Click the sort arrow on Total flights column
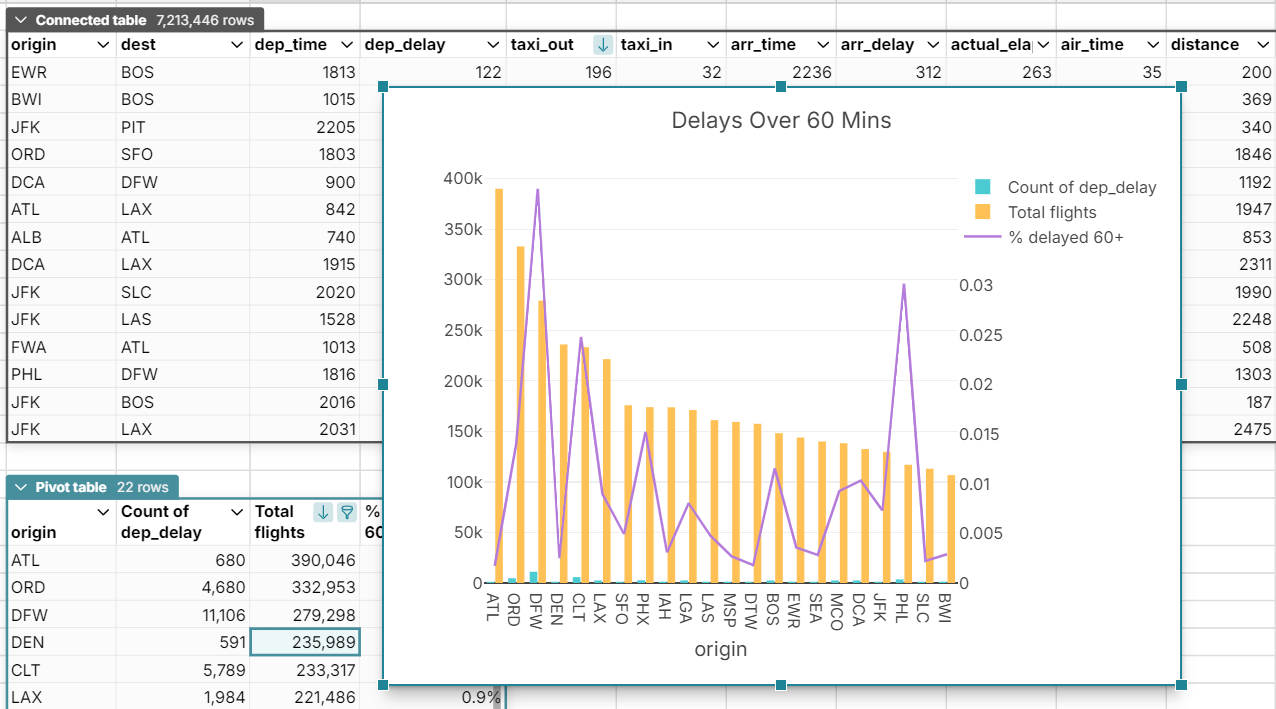1276x709 pixels. point(322,512)
